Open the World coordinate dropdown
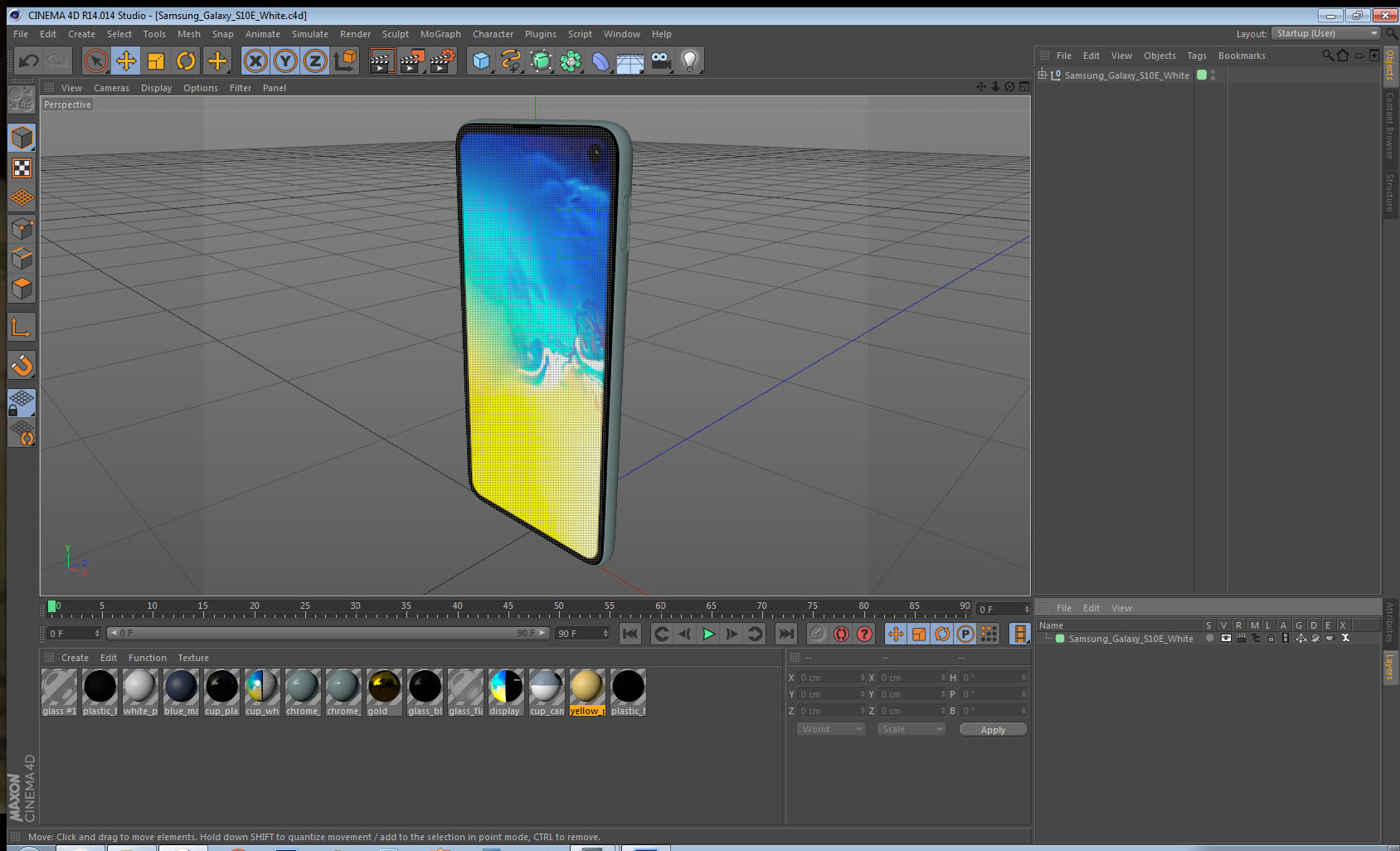The height and width of the screenshot is (851, 1400). point(831,729)
